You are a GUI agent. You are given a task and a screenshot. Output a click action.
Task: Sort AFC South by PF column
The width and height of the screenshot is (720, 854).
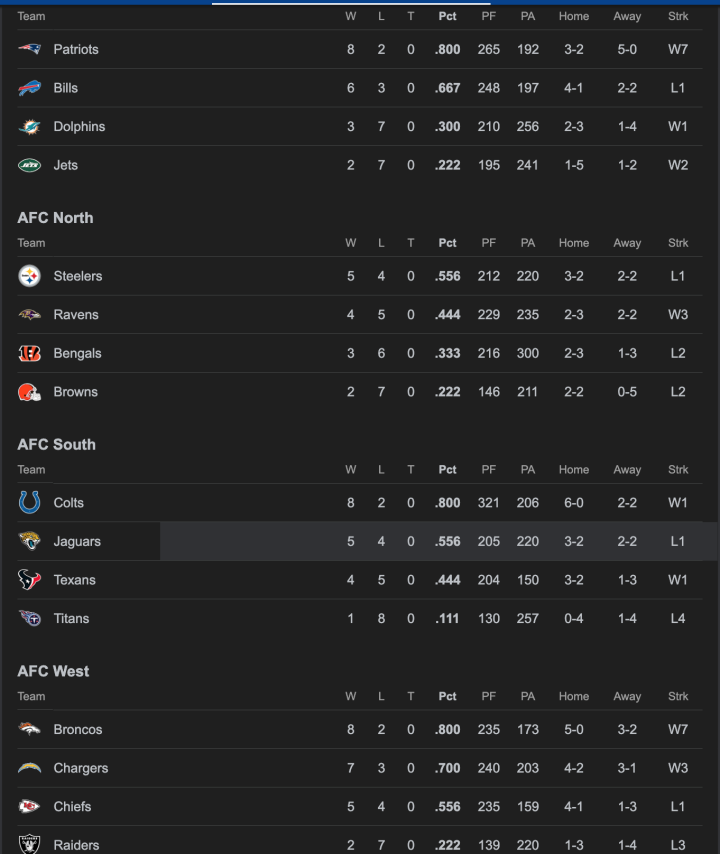point(488,470)
